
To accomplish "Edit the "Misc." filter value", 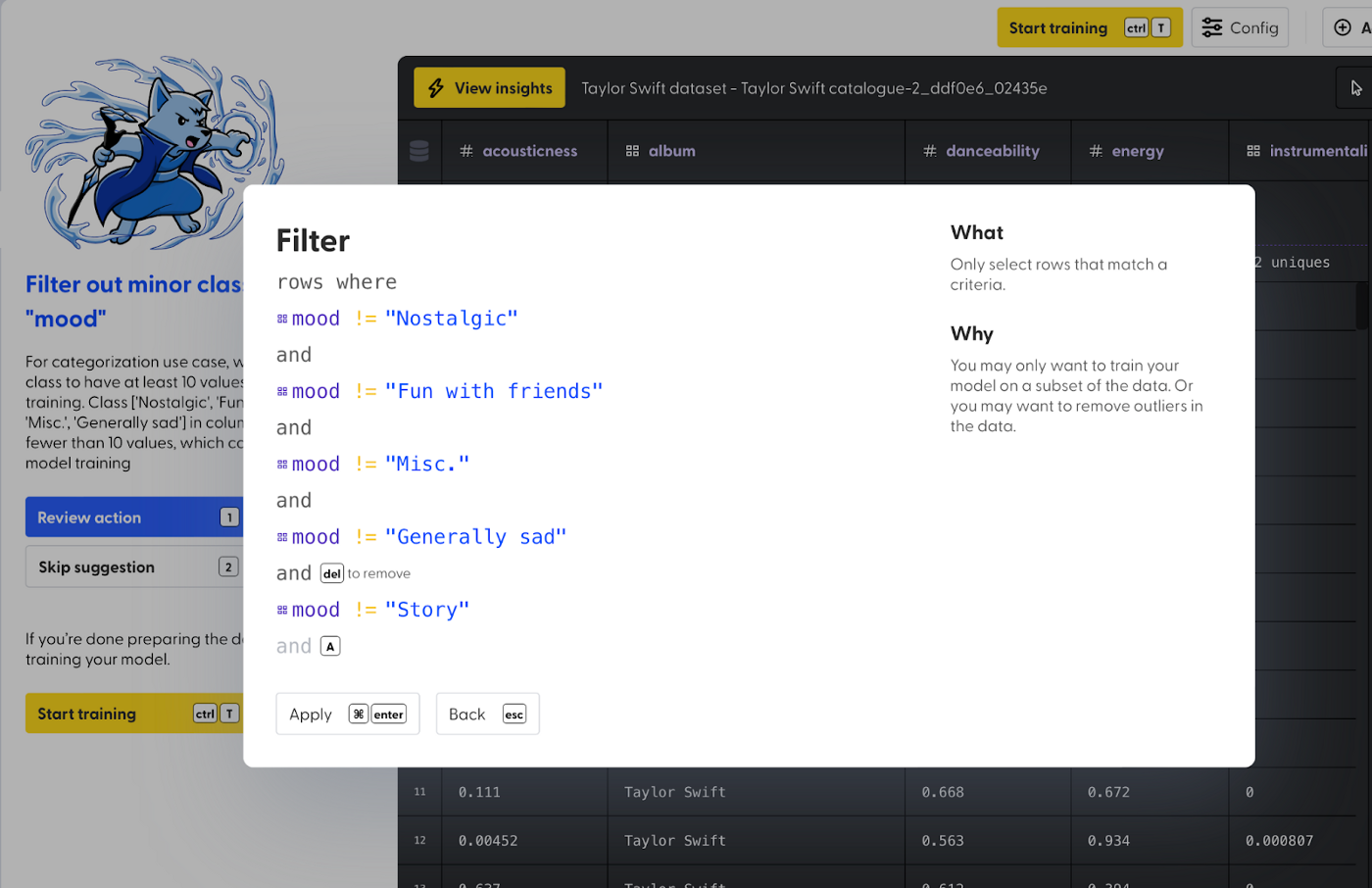I will 427,464.
